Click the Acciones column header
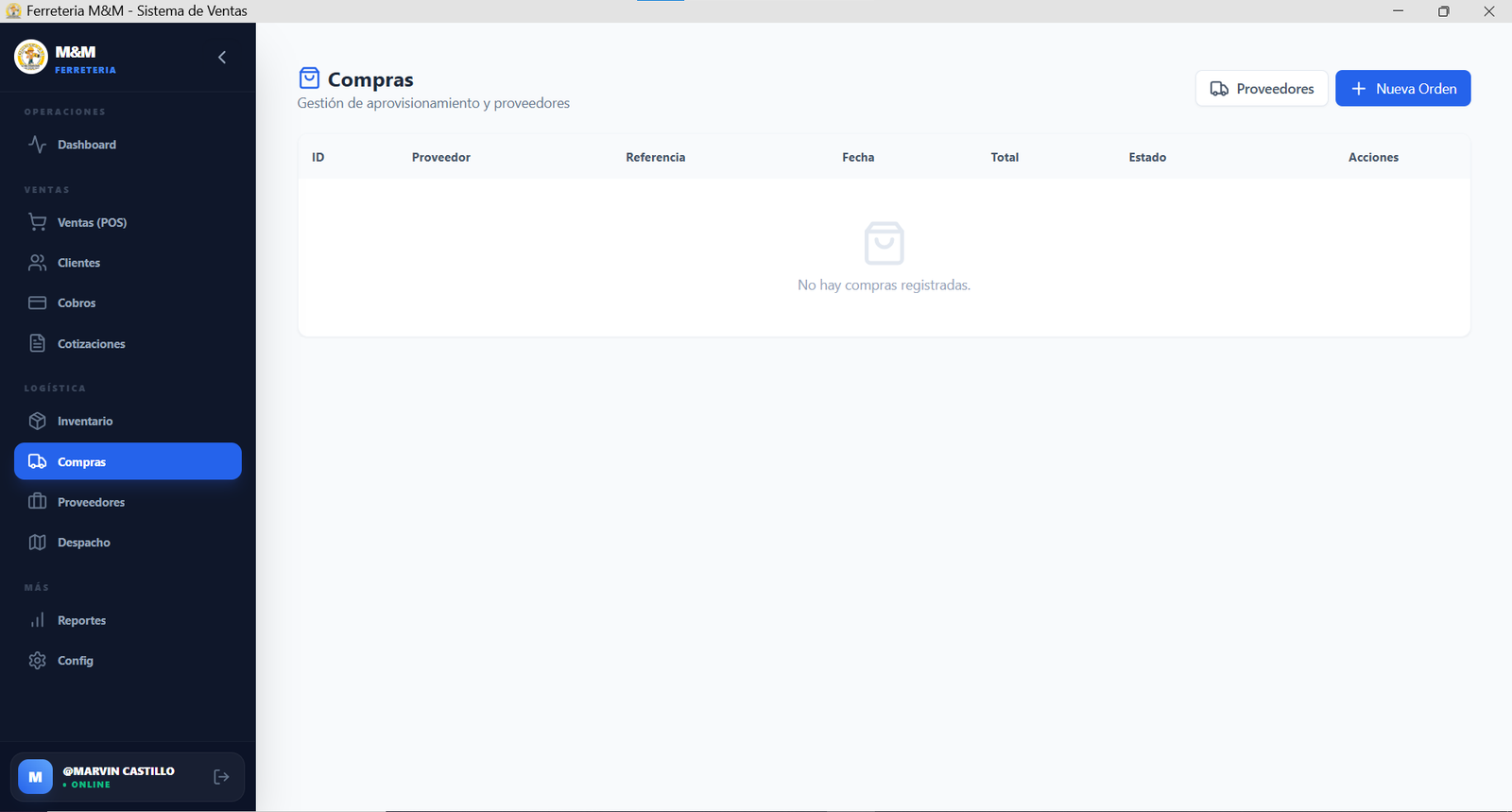This screenshot has width=1512, height=812. tap(1373, 157)
